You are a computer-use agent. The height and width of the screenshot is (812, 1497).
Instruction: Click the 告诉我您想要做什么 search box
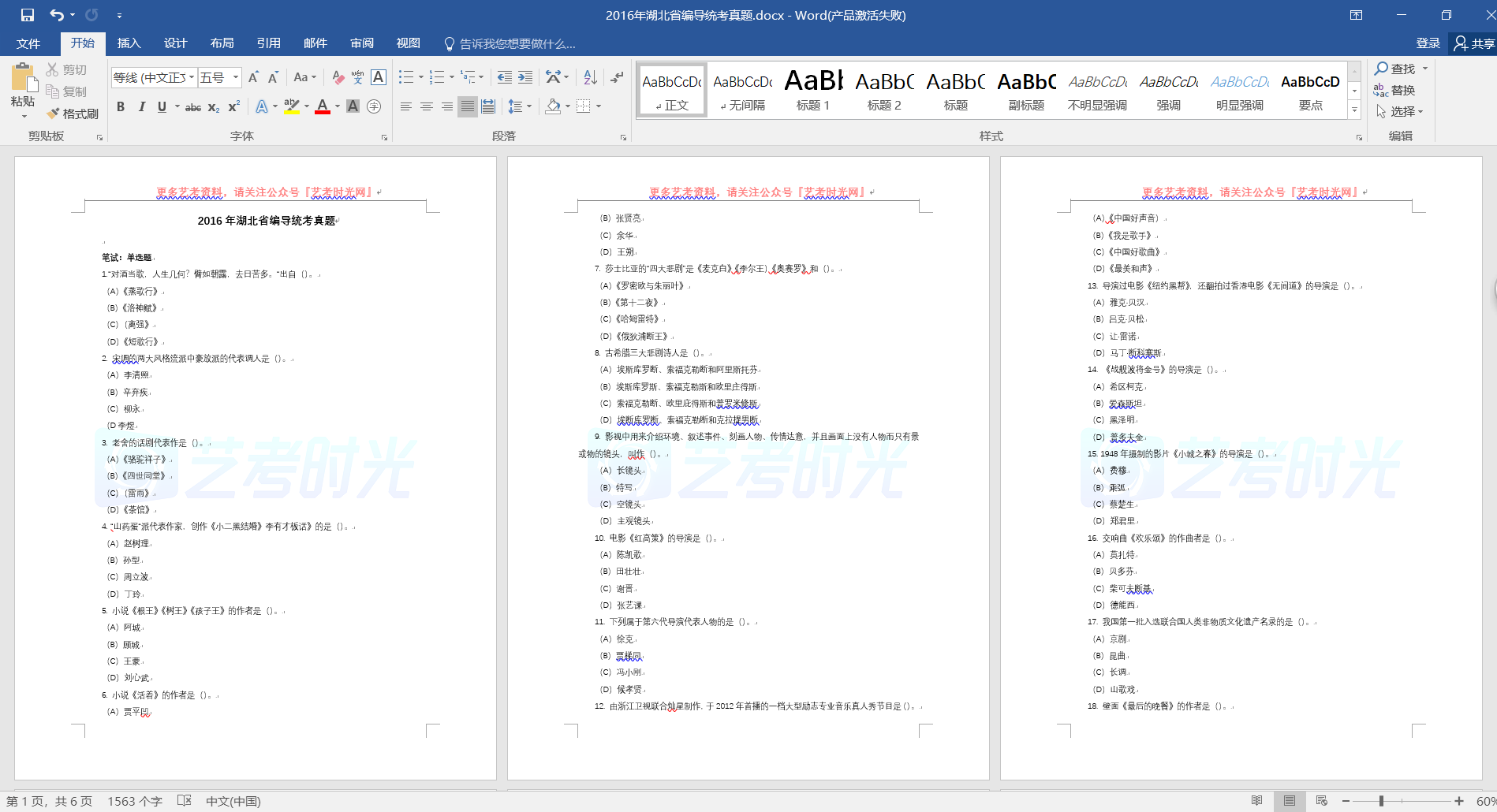coord(517,44)
